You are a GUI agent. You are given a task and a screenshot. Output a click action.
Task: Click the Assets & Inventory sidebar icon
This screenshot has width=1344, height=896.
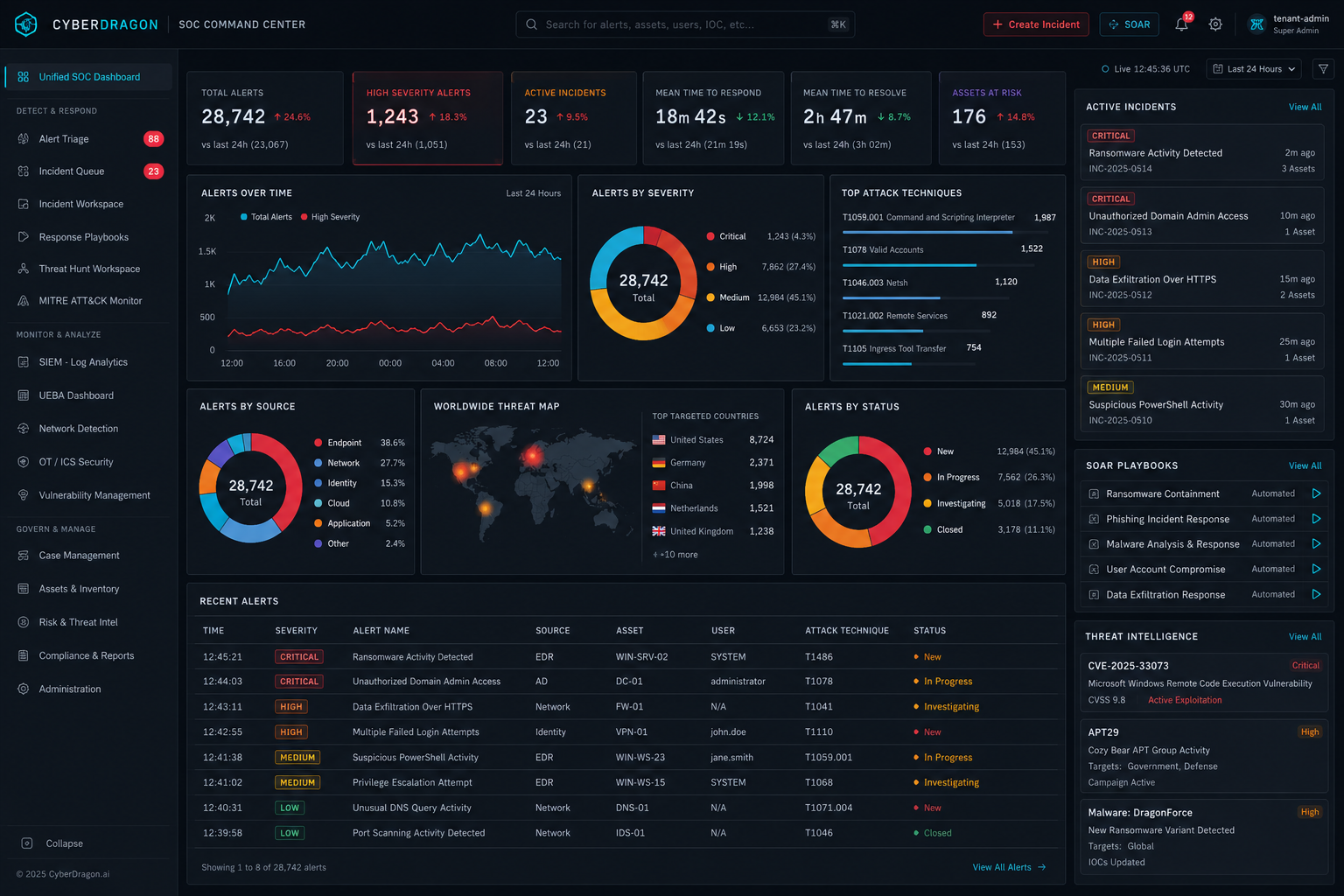pos(24,589)
